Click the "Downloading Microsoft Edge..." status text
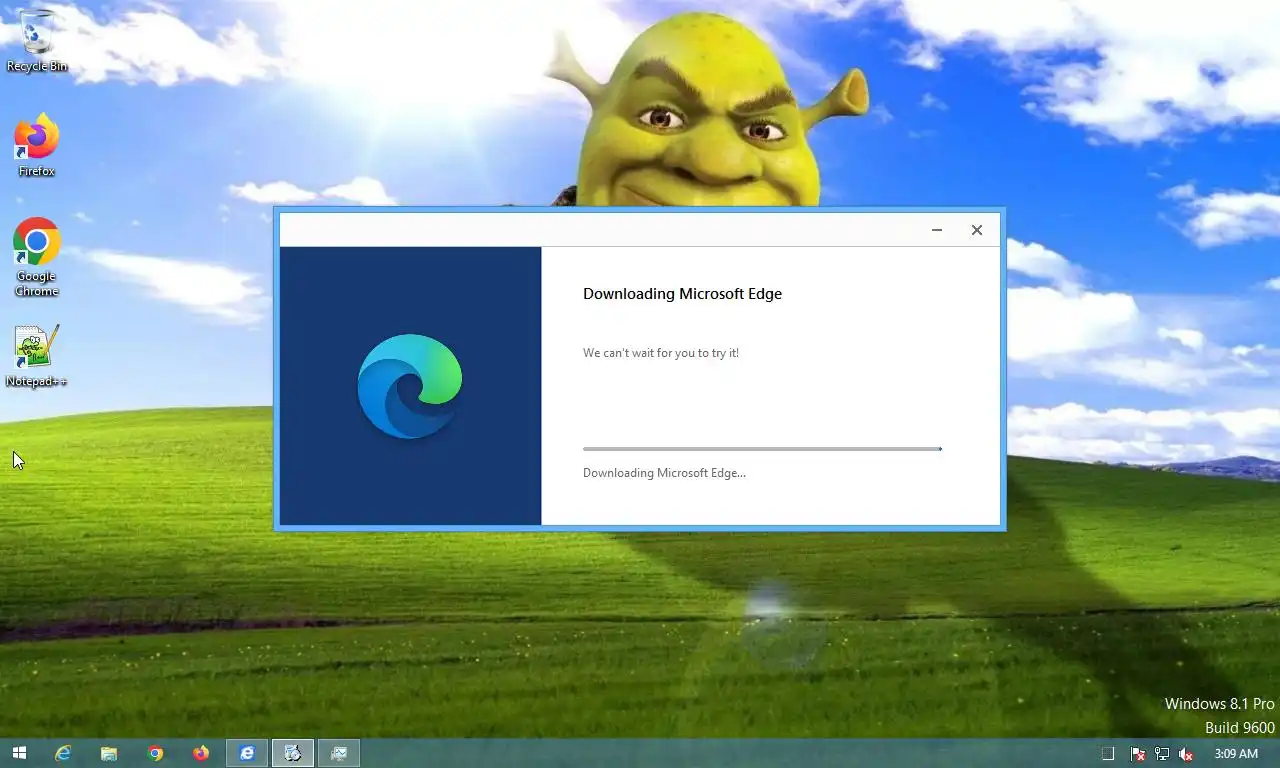Viewport: 1280px width, 768px height. pyautogui.click(x=664, y=473)
